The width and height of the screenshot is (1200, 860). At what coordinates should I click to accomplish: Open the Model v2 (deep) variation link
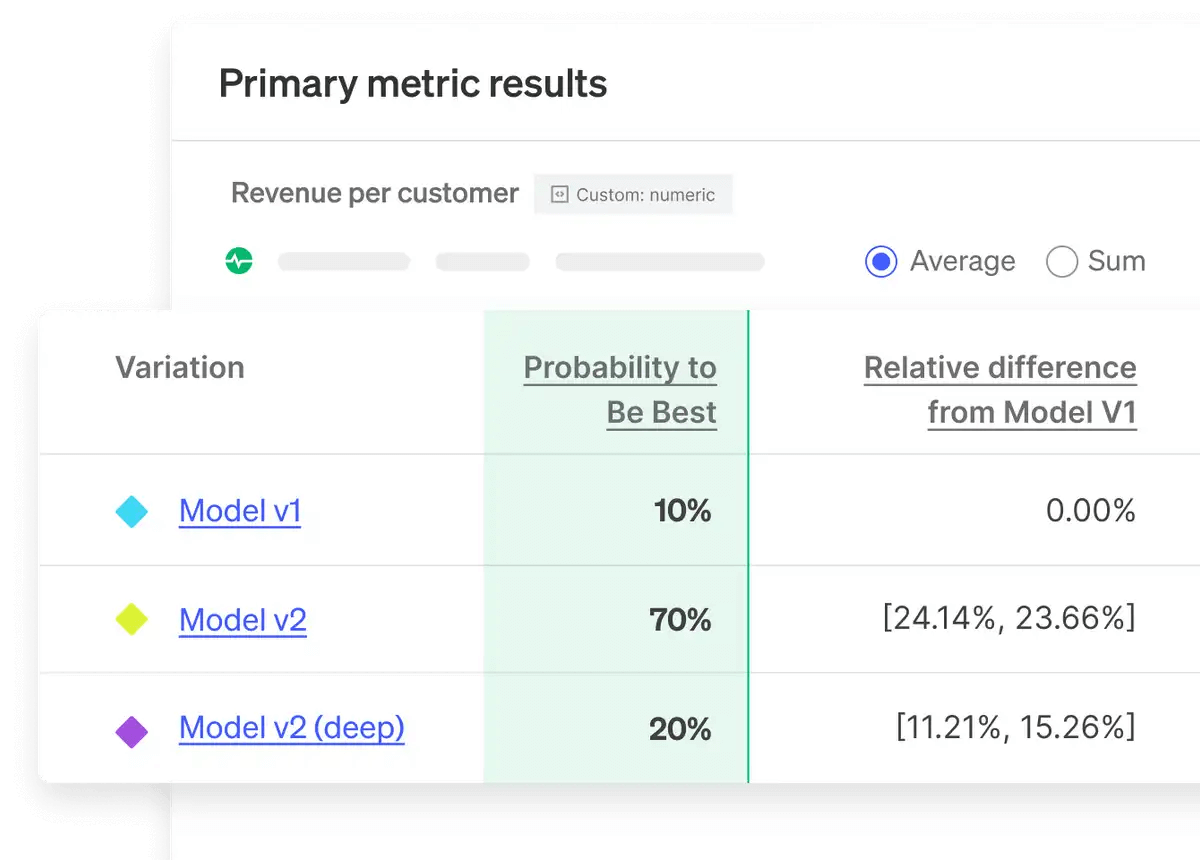tap(291, 728)
